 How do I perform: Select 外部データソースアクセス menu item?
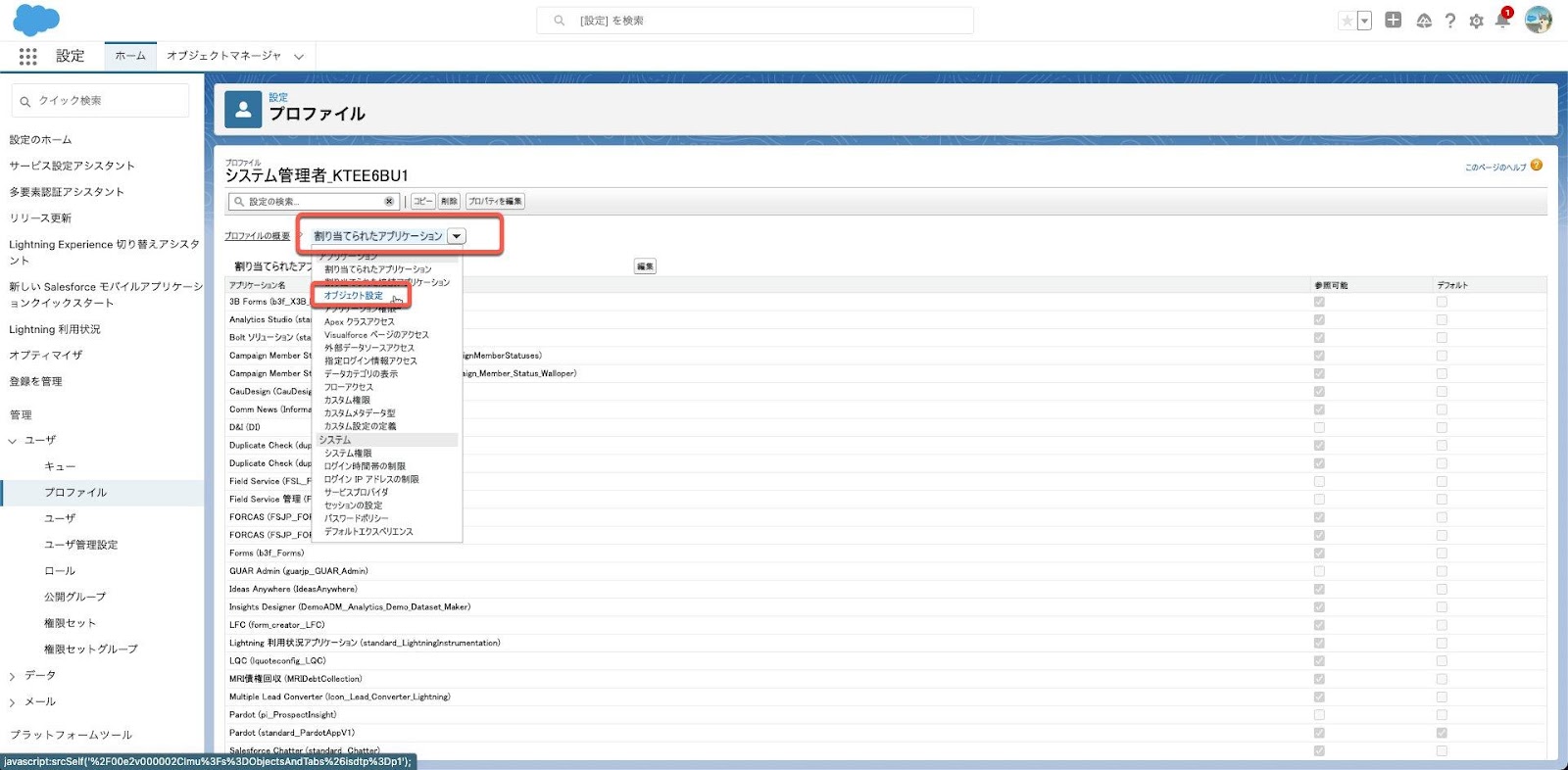[x=369, y=348]
